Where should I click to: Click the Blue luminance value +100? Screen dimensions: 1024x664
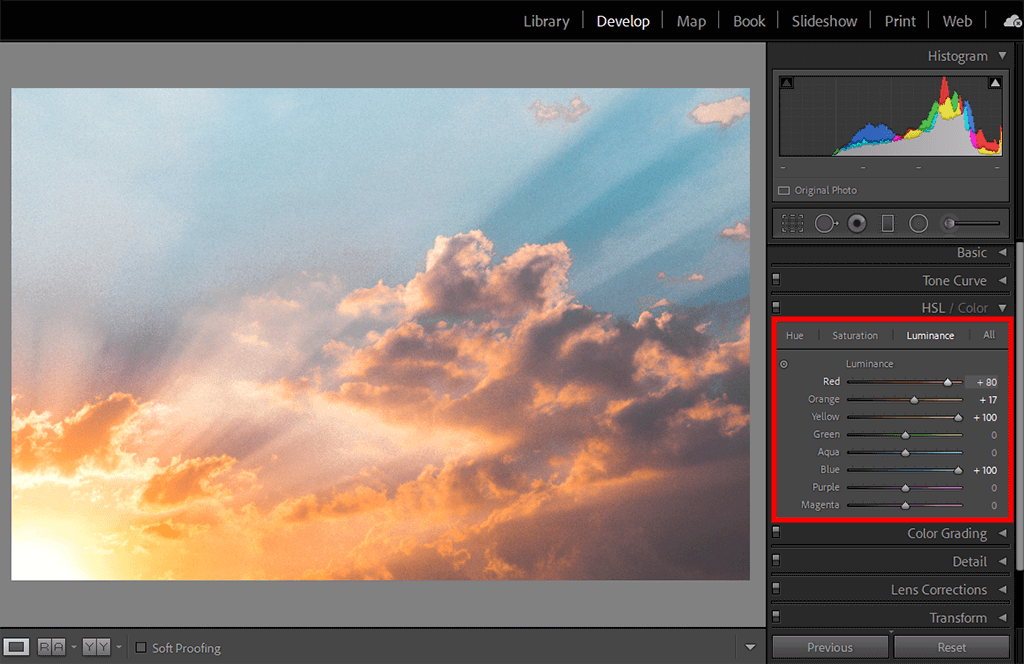pos(985,470)
